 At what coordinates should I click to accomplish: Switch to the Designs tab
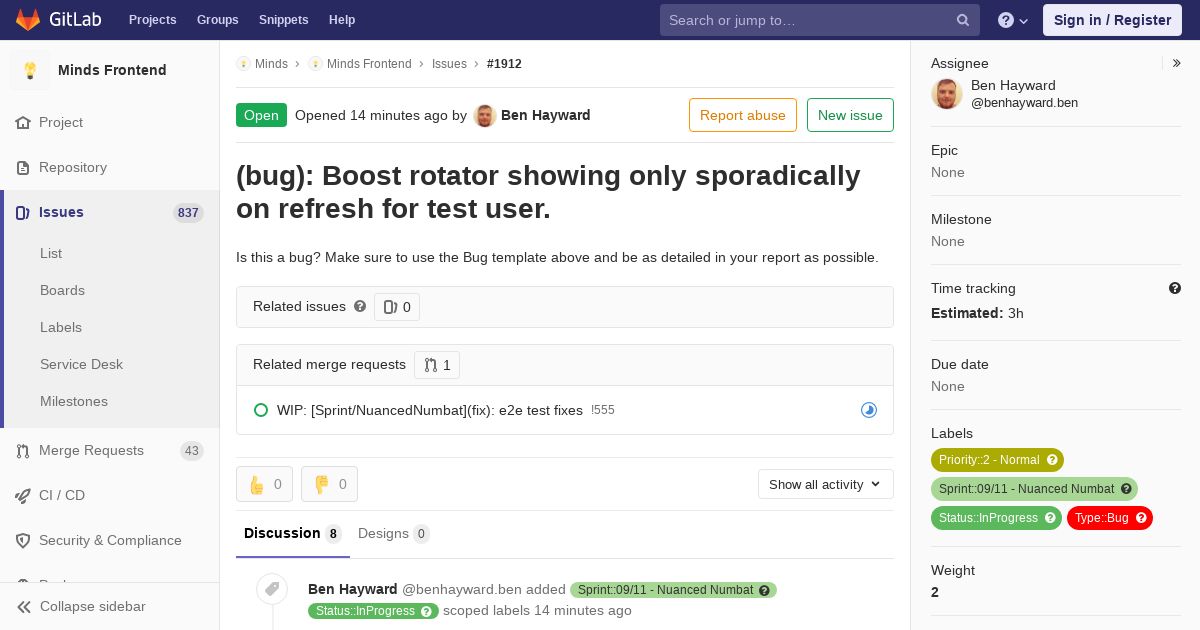(394, 534)
